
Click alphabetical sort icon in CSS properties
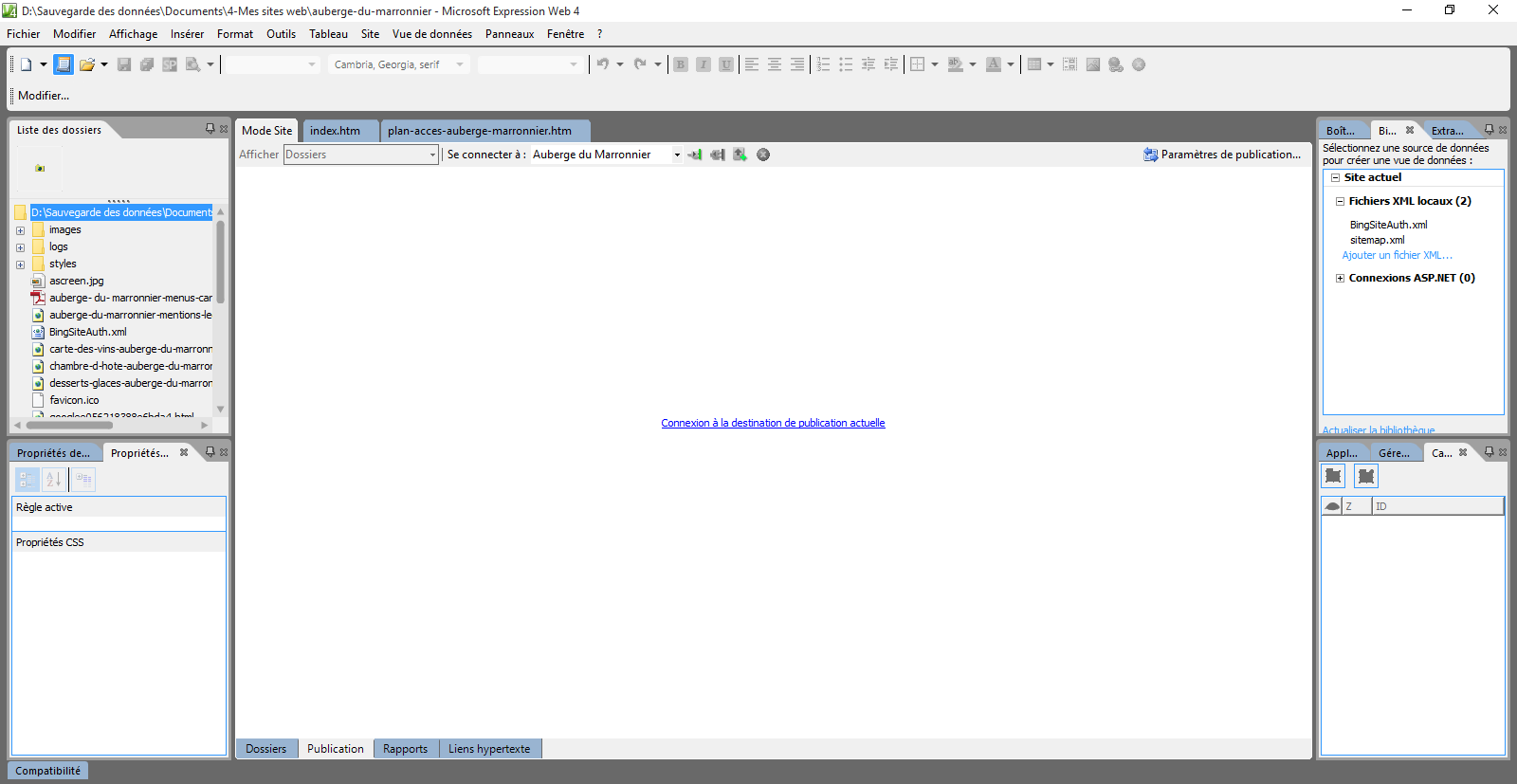coord(54,480)
